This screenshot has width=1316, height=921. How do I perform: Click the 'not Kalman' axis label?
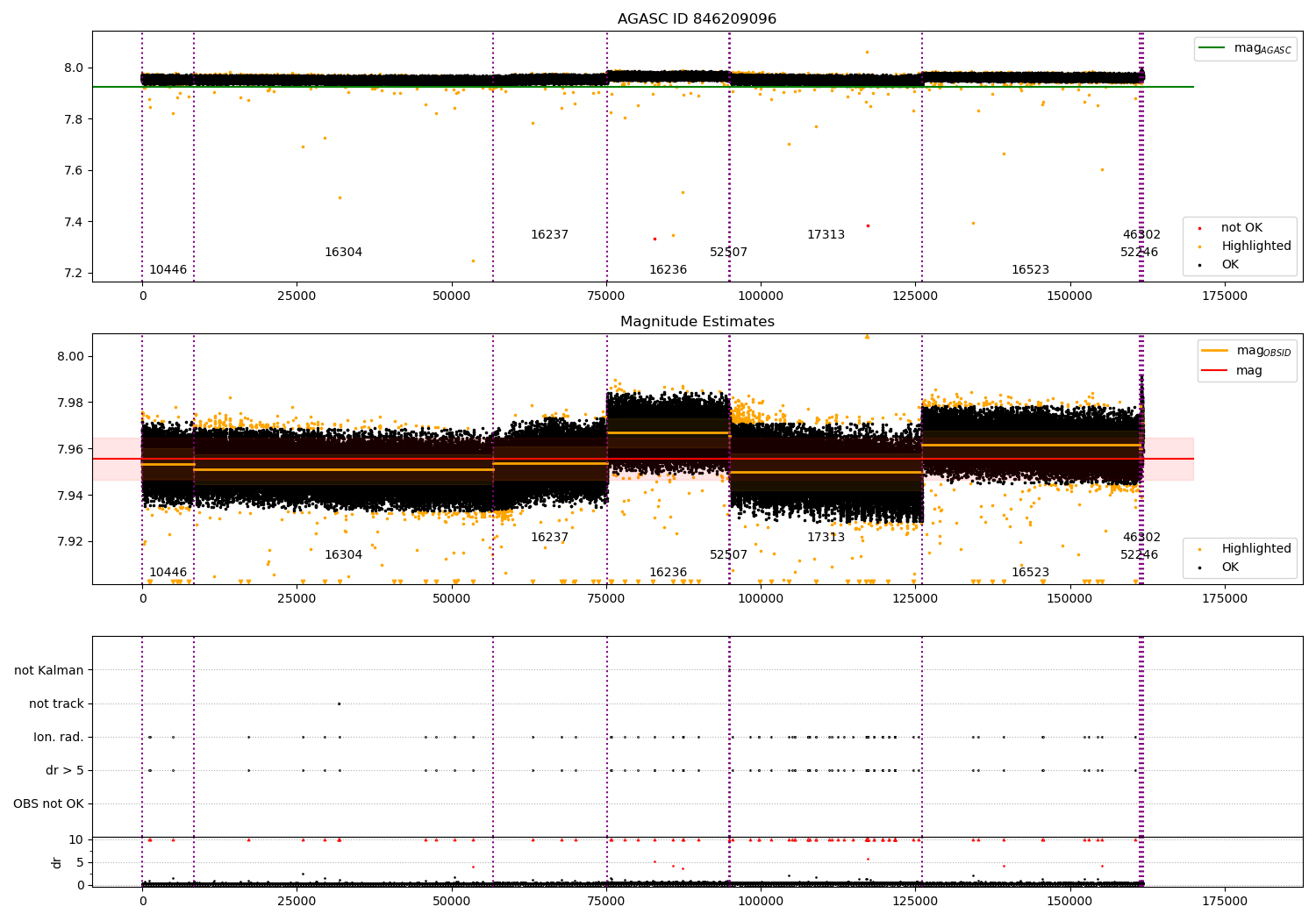[x=49, y=670]
